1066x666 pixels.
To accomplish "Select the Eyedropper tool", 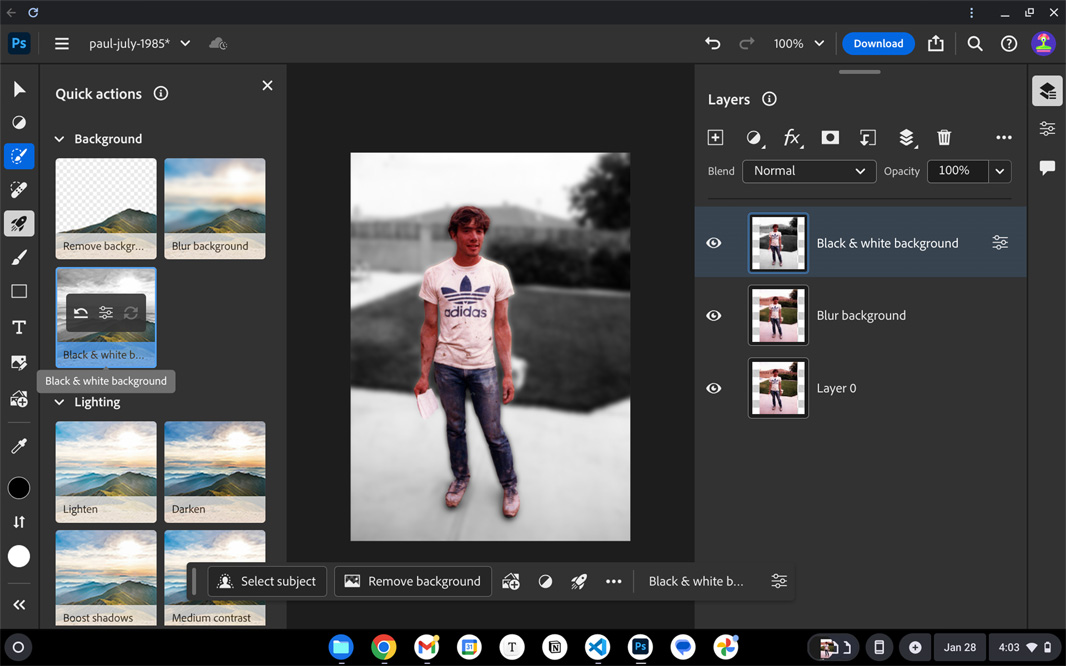I will 19,446.
